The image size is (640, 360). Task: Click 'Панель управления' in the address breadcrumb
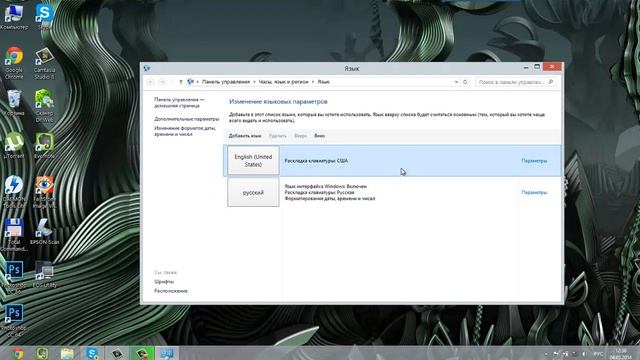click(x=226, y=82)
